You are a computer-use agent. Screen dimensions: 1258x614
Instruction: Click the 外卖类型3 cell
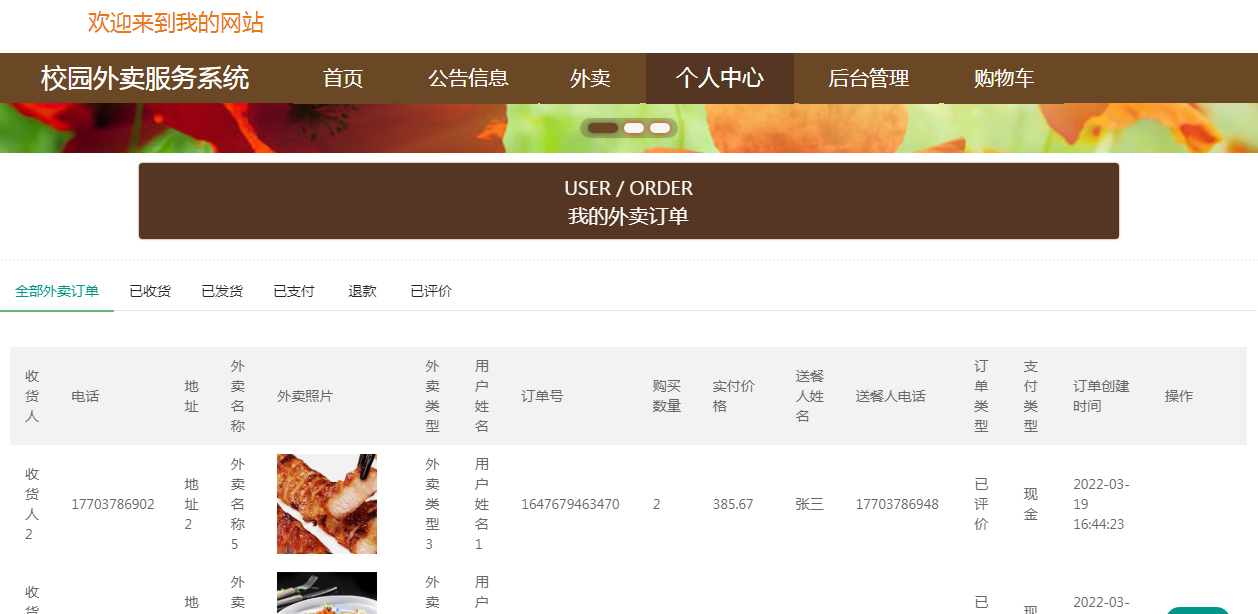pos(432,504)
